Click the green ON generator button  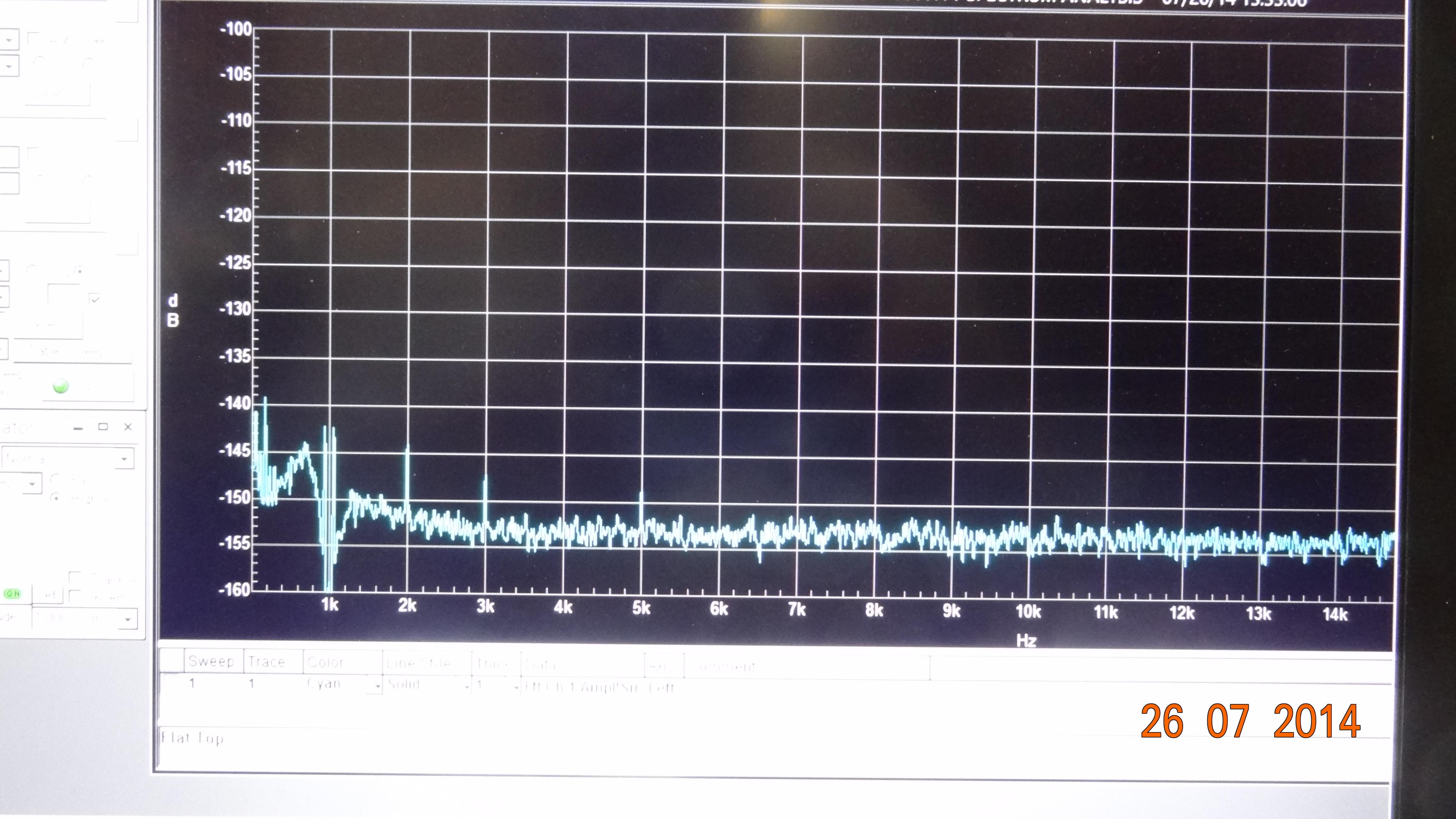[x=12, y=594]
